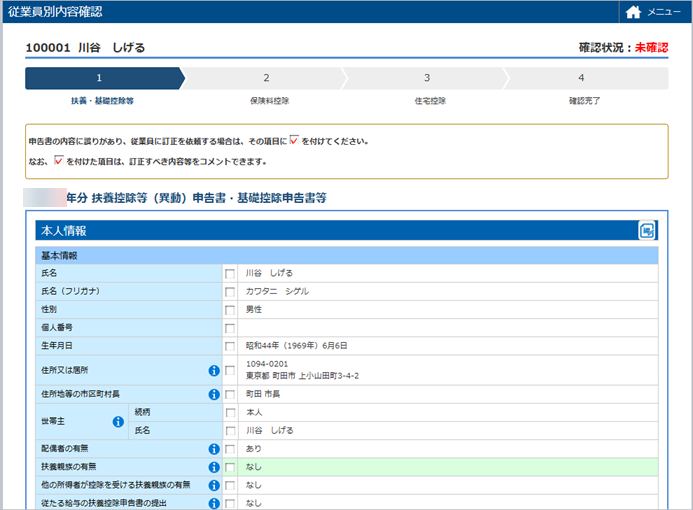The image size is (693, 510).
Task: Click the 未確認 status text
Action: [651, 47]
